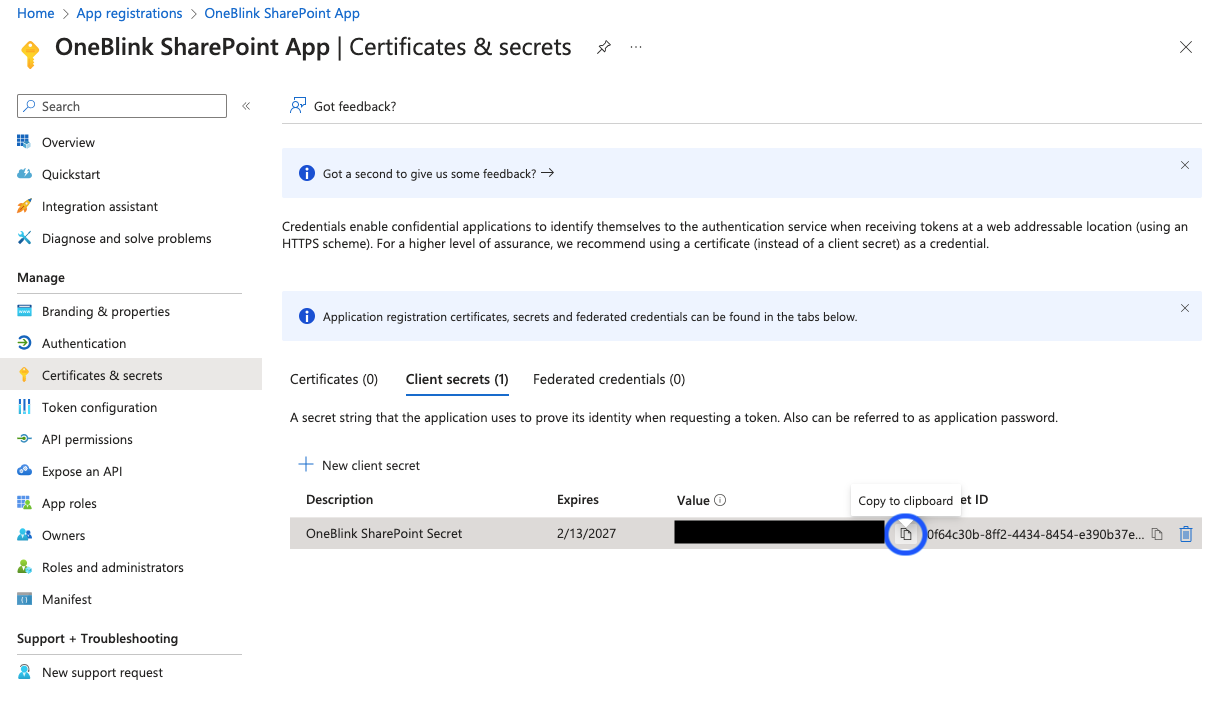Click the 2/13/2027 expiry date
The image size is (1218, 706).
point(586,533)
